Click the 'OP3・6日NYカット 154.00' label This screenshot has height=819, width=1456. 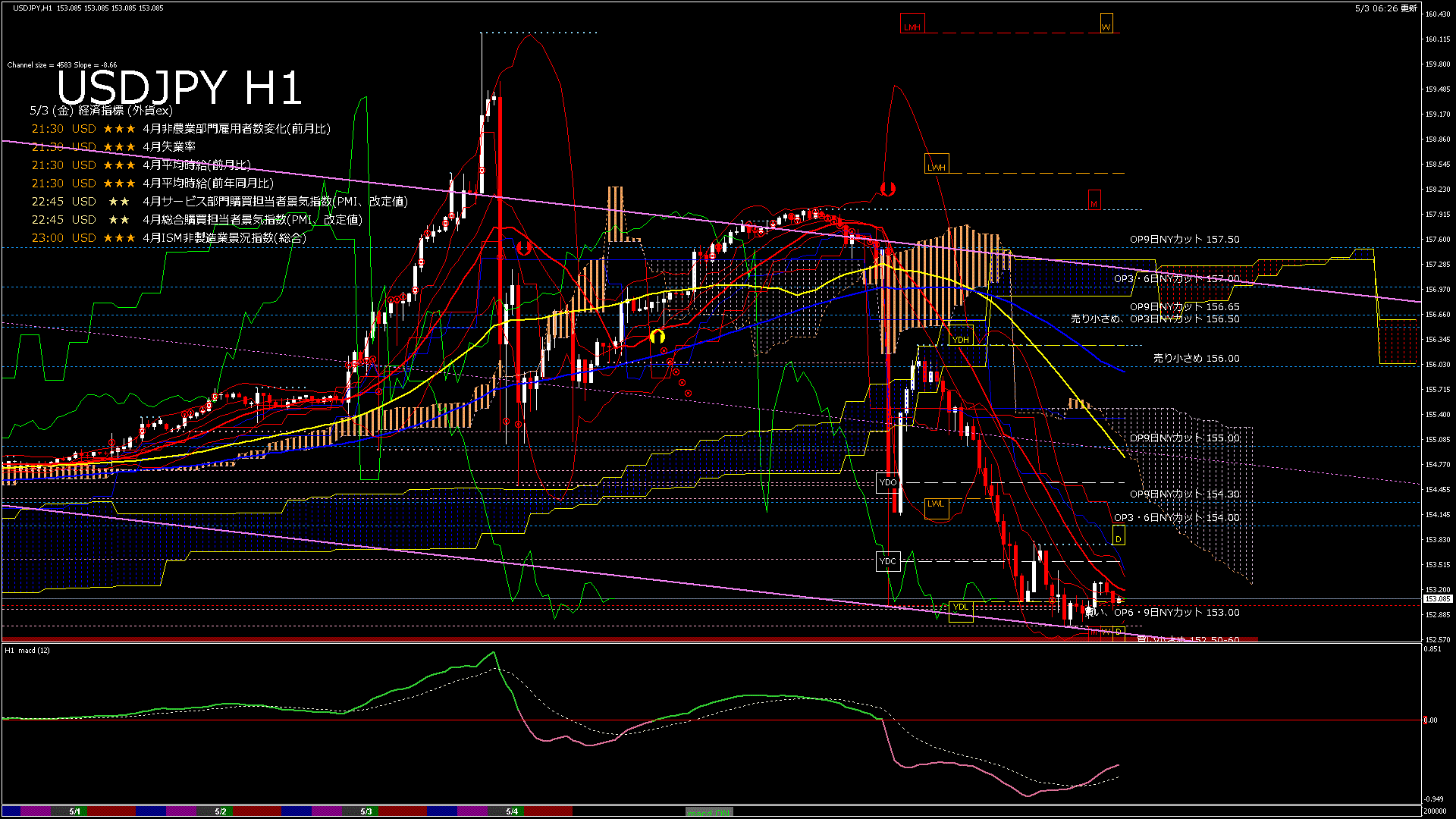coord(1177,518)
